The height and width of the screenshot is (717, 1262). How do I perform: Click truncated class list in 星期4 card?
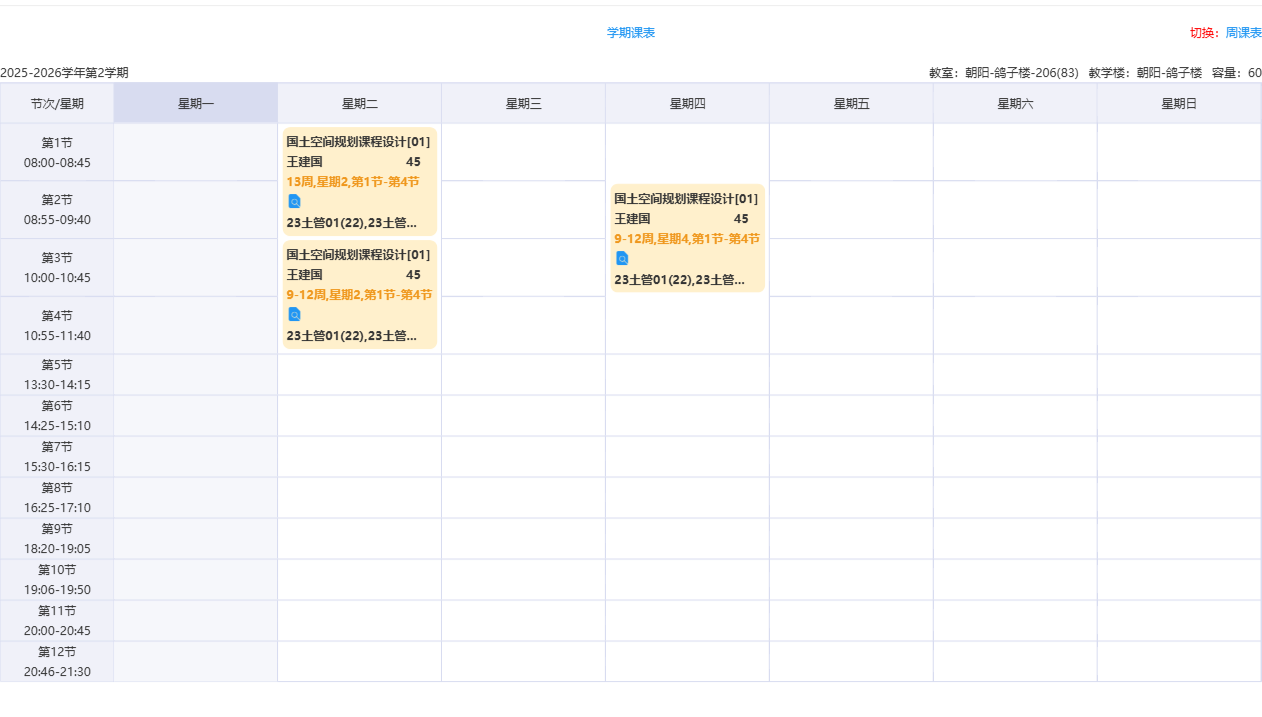pyautogui.click(x=679, y=280)
